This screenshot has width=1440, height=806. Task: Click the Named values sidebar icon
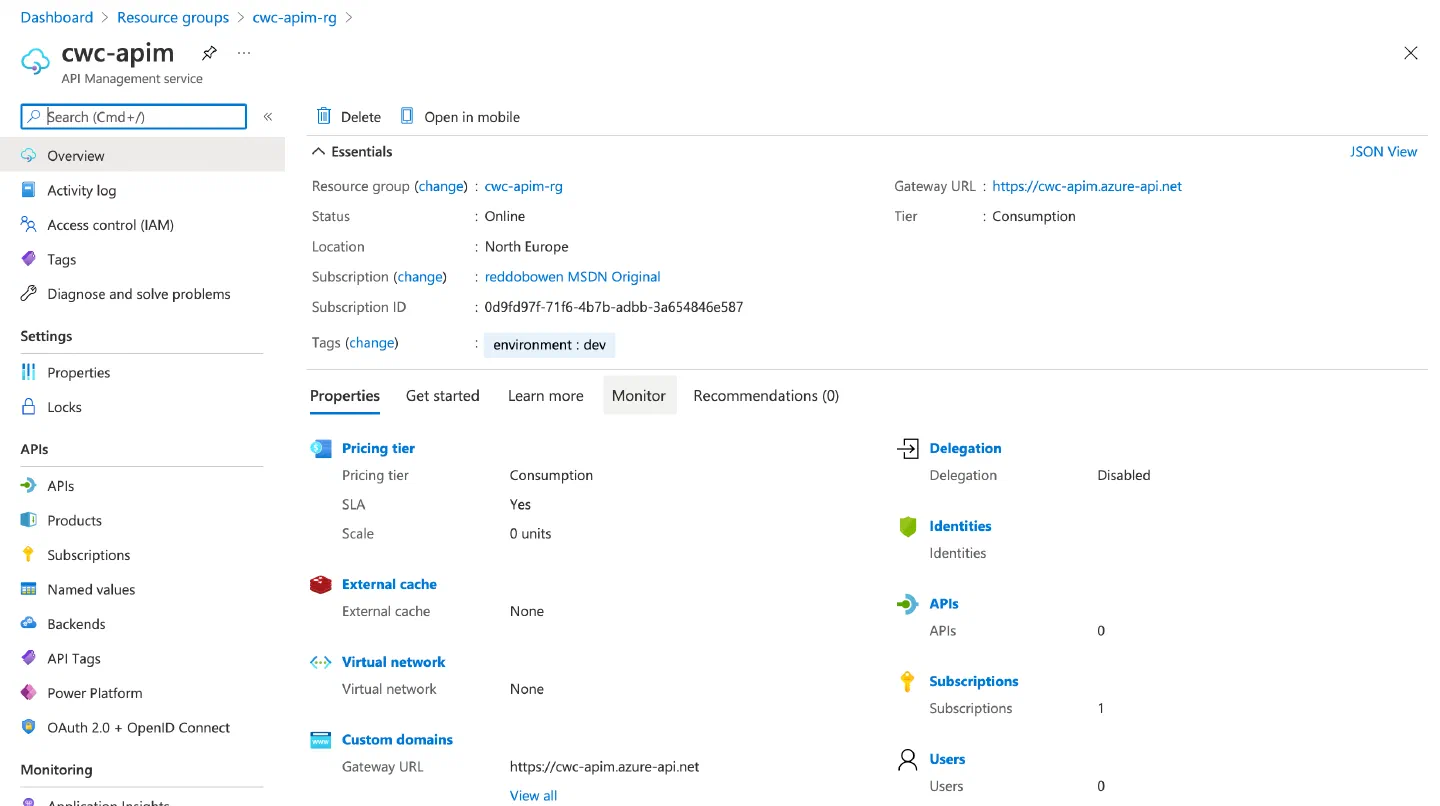[29, 589]
